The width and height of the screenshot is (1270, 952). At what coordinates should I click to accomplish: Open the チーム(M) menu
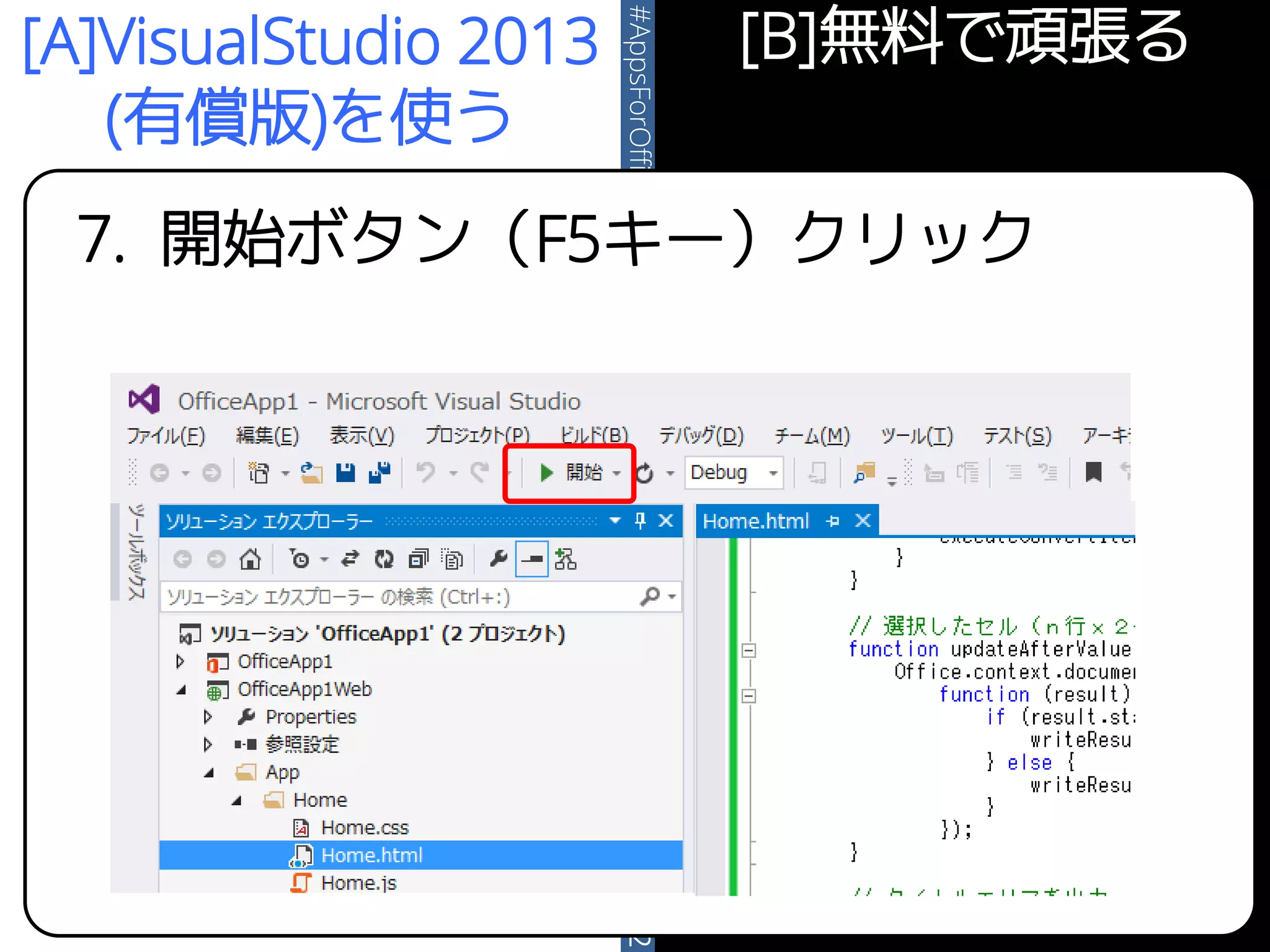tap(812, 436)
